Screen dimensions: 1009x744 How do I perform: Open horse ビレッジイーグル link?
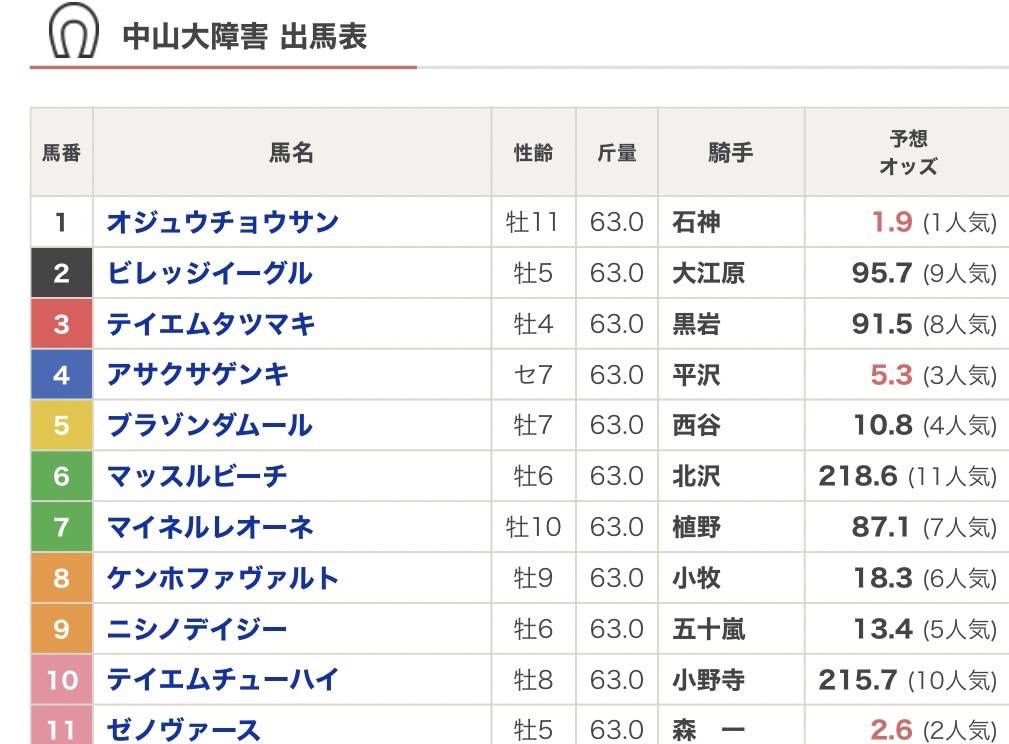coord(209,273)
